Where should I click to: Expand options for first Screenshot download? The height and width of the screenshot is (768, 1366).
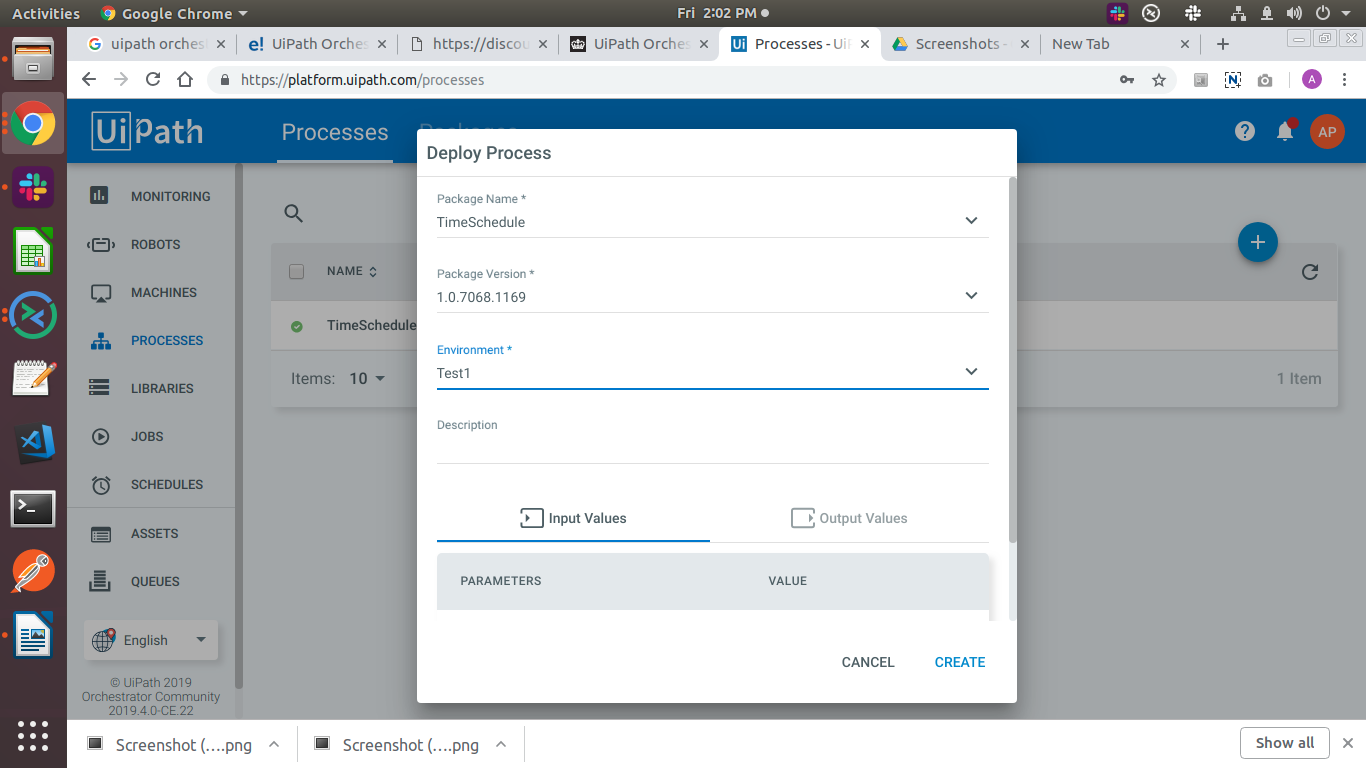pos(274,744)
